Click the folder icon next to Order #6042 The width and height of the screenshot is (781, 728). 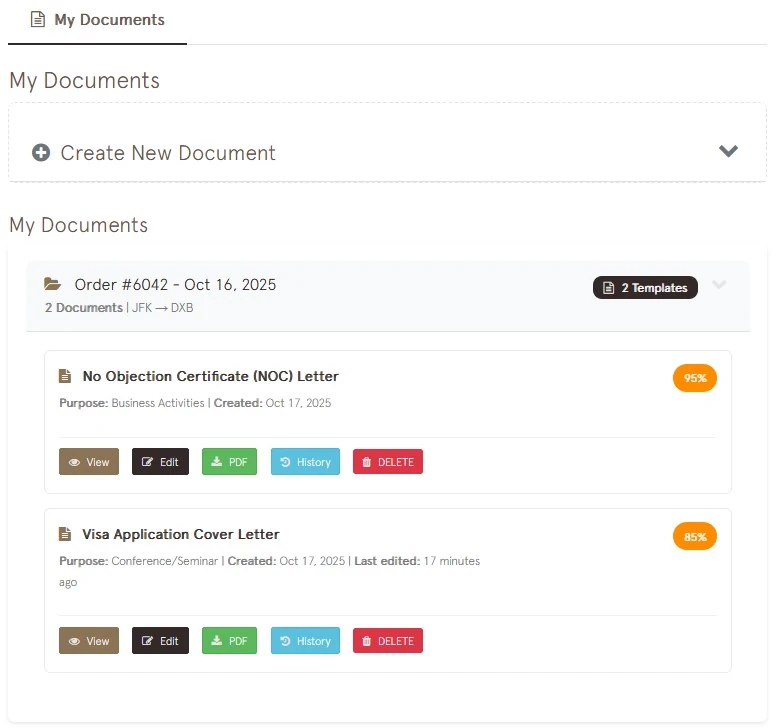[53, 285]
